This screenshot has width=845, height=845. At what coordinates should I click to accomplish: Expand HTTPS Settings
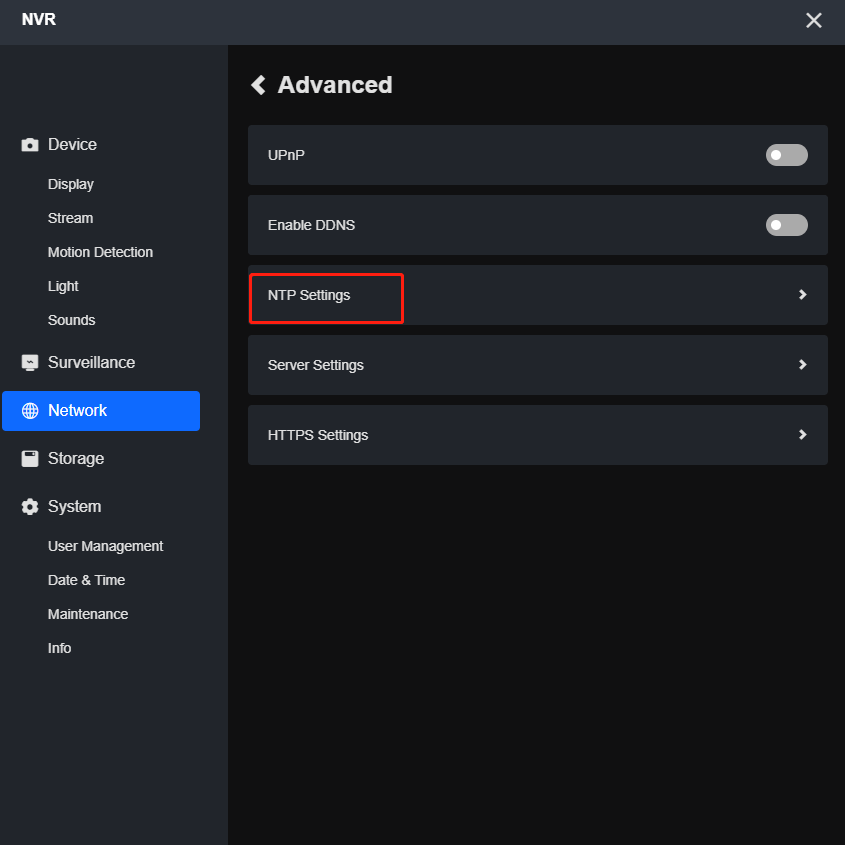coord(537,435)
